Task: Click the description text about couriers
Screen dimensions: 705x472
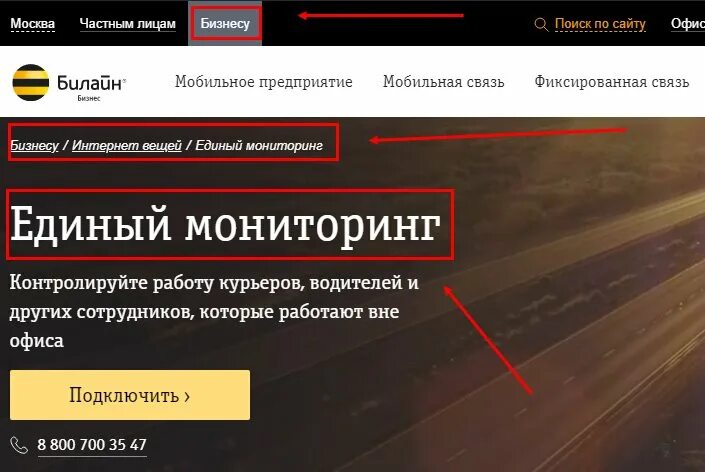Action: (214, 311)
